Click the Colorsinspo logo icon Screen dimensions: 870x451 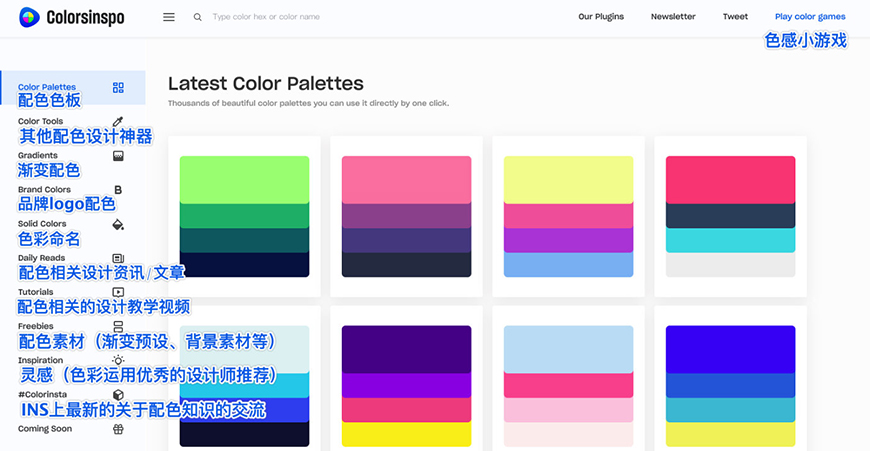(30, 17)
